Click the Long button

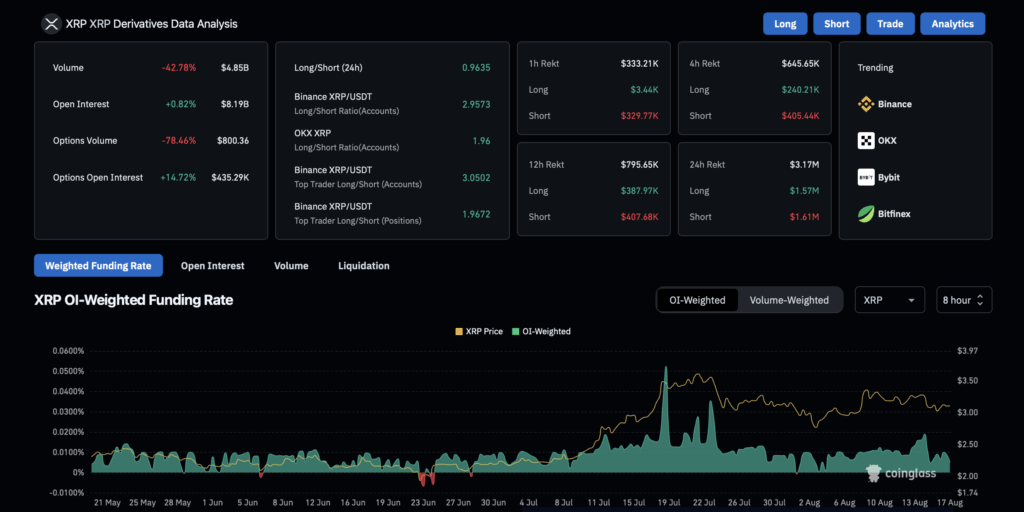785,24
